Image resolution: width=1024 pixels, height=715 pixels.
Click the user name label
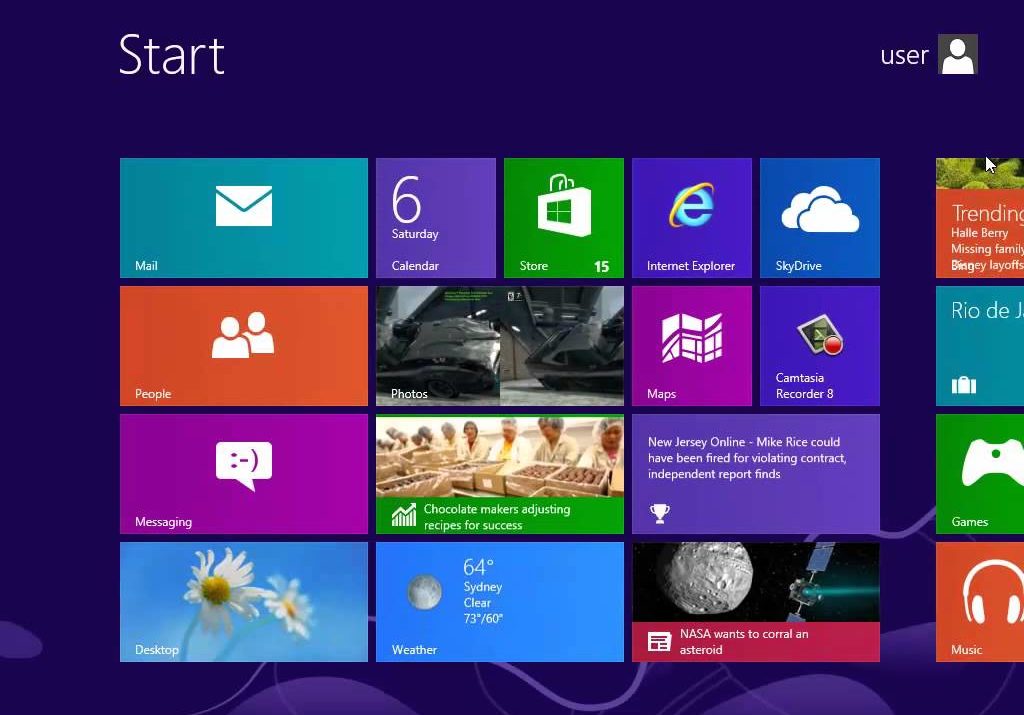(904, 56)
